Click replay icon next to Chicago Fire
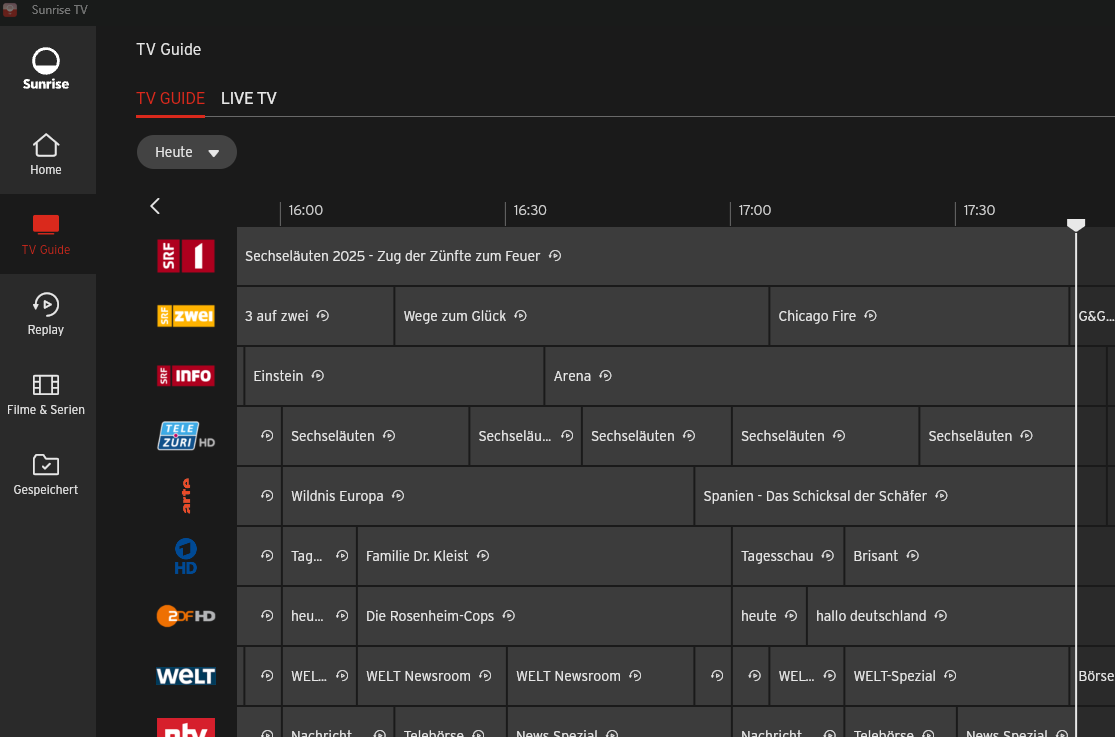The height and width of the screenshot is (737, 1115). pos(871,316)
